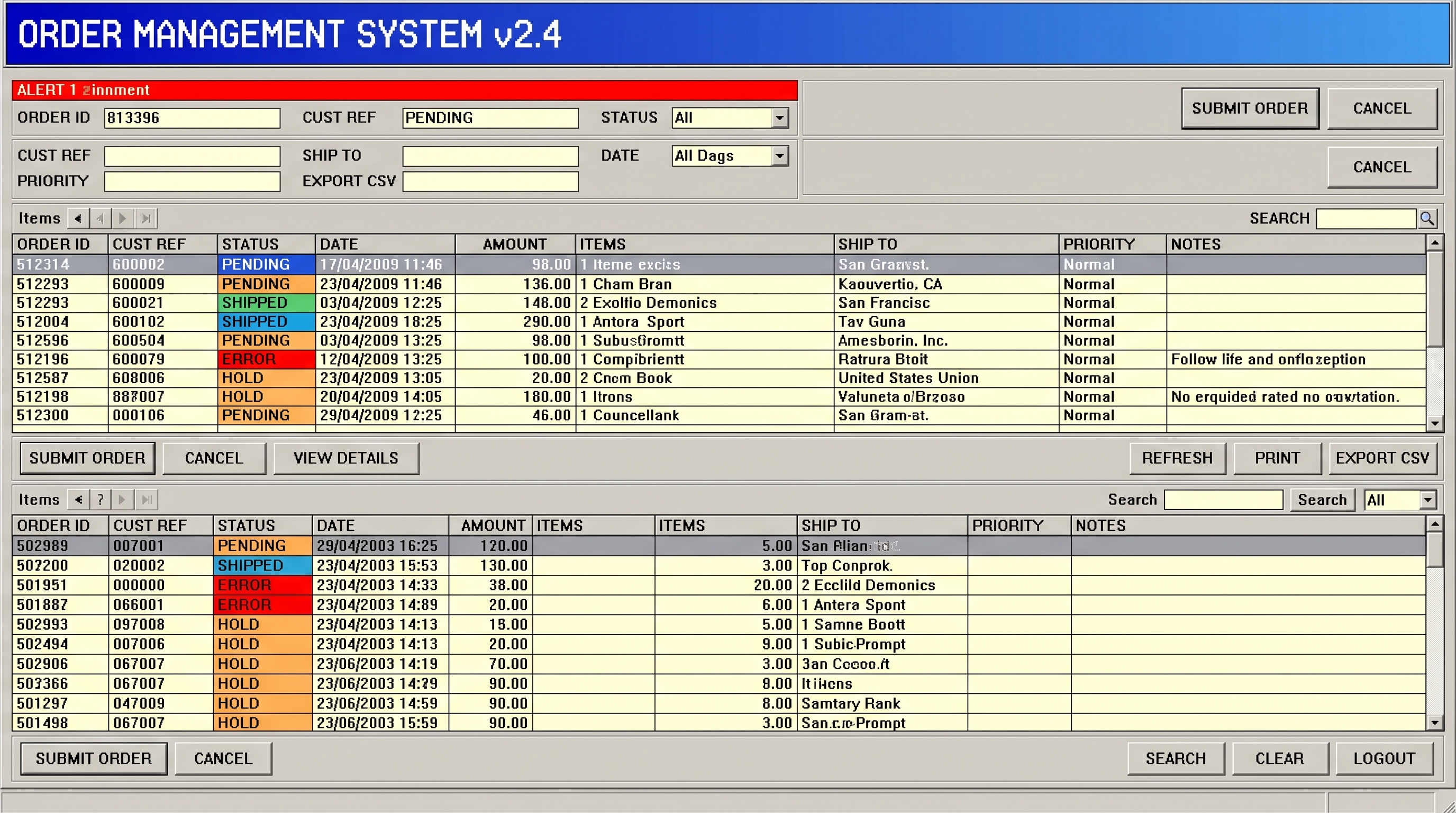Viewport: 1456px width, 813px height.
Task: Sort upper table by AMOUNT column header
Action: [515, 244]
